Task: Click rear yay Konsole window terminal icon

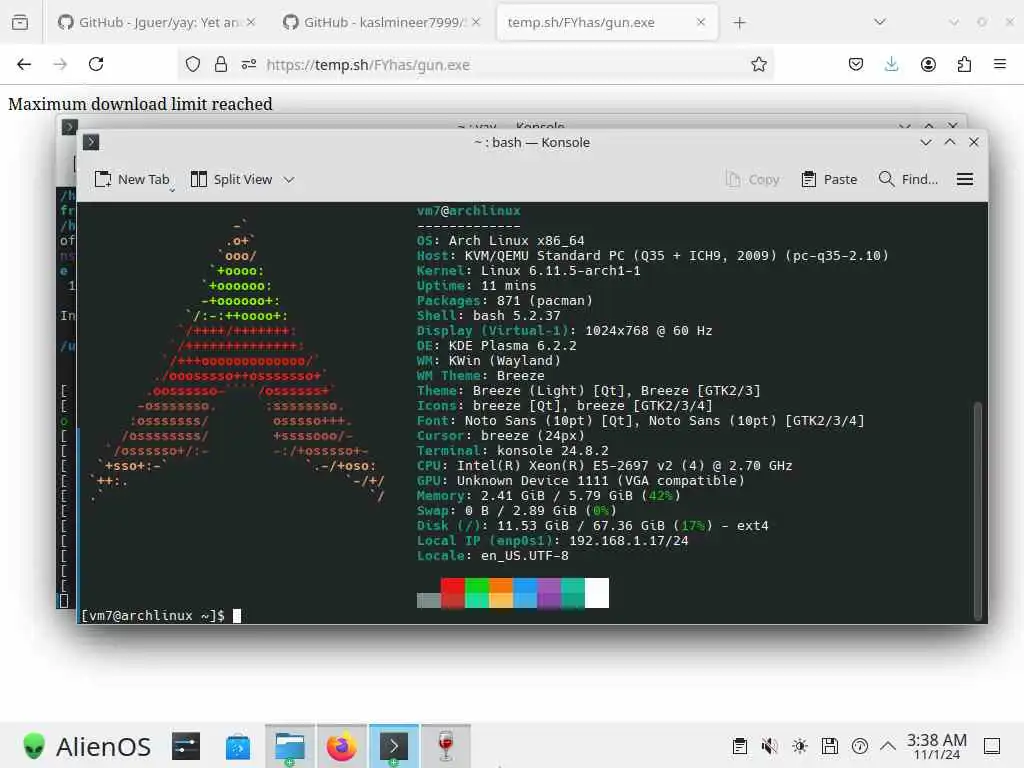Action: click(x=70, y=126)
